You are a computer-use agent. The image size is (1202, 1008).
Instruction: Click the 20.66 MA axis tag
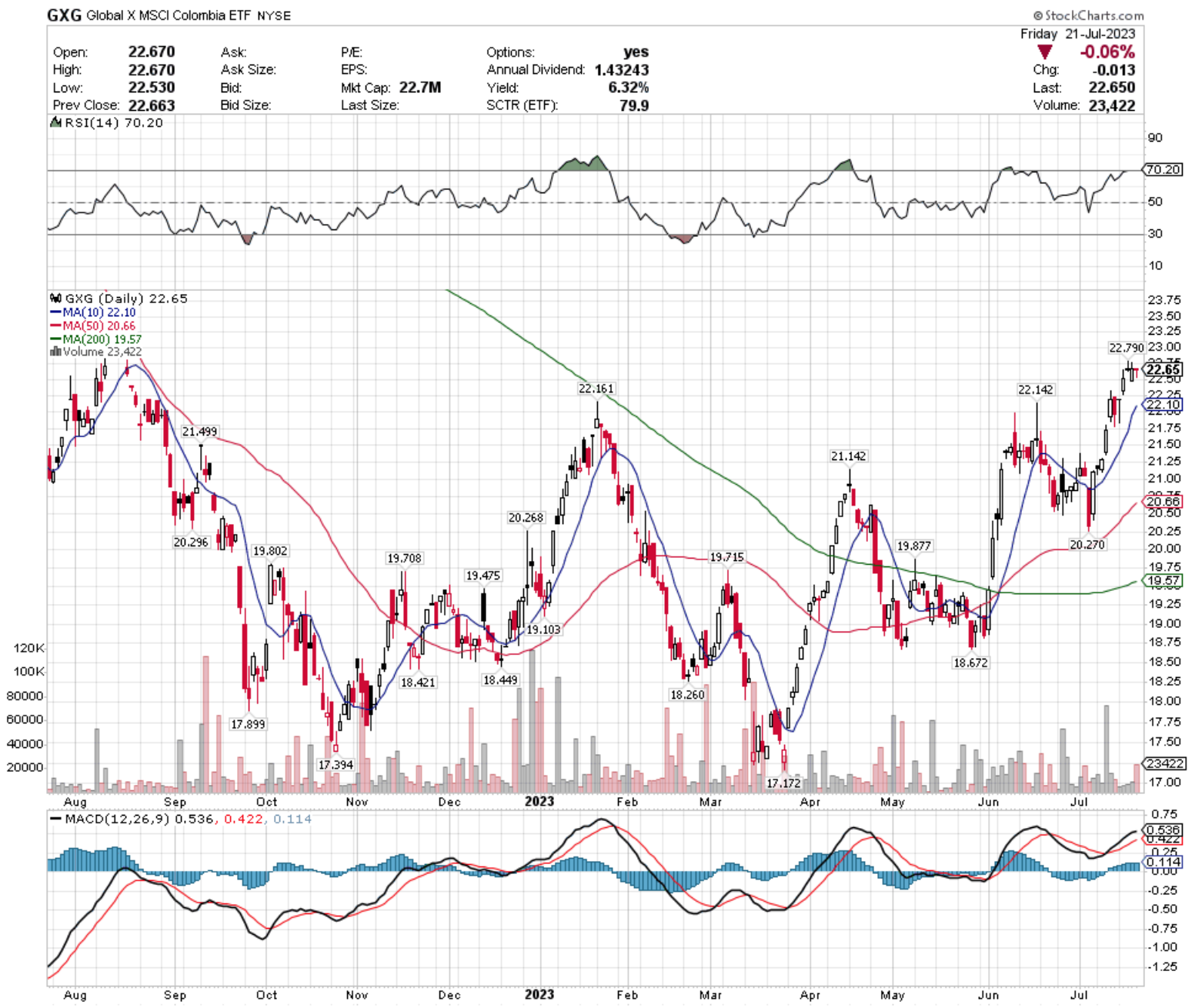click(x=1164, y=502)
